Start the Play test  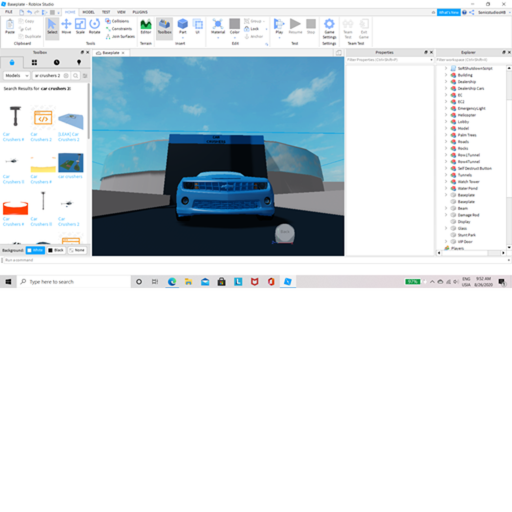(x=279, y=27)
